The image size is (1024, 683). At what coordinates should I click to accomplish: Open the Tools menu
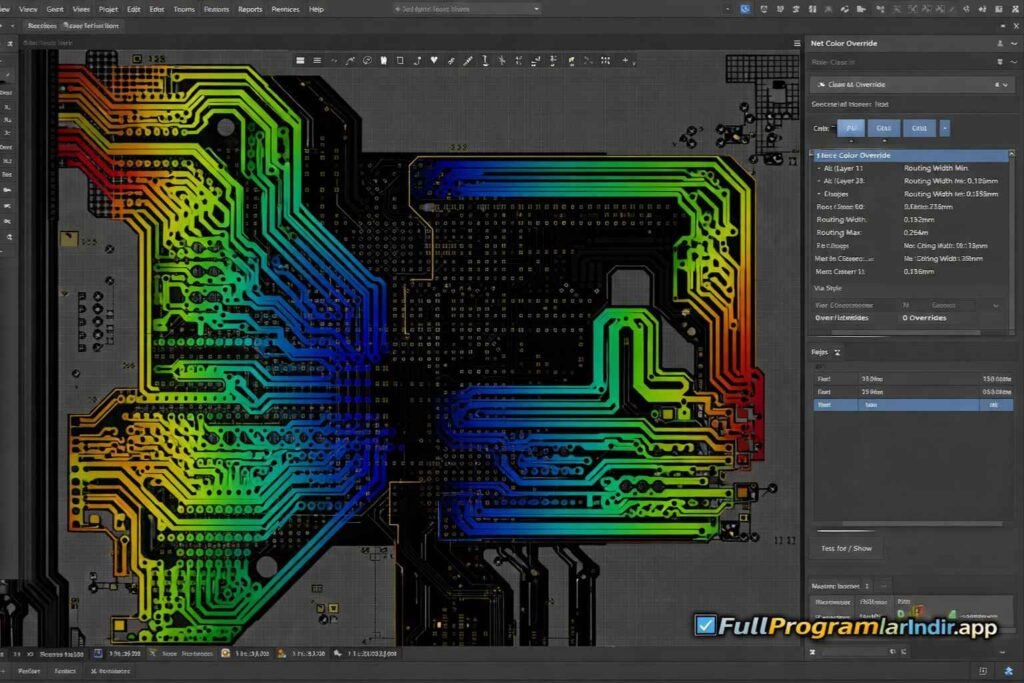tap(183, 9)
